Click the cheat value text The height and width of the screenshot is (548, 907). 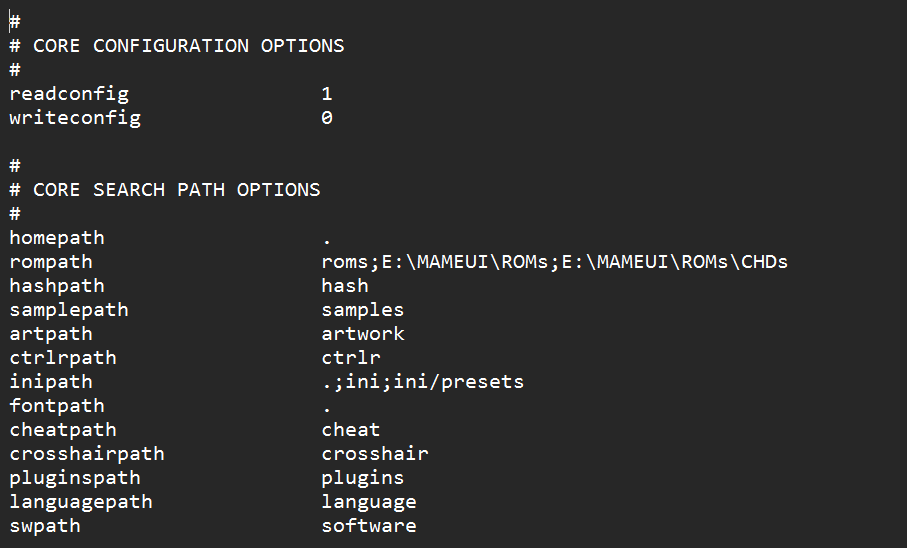[351, 430]
